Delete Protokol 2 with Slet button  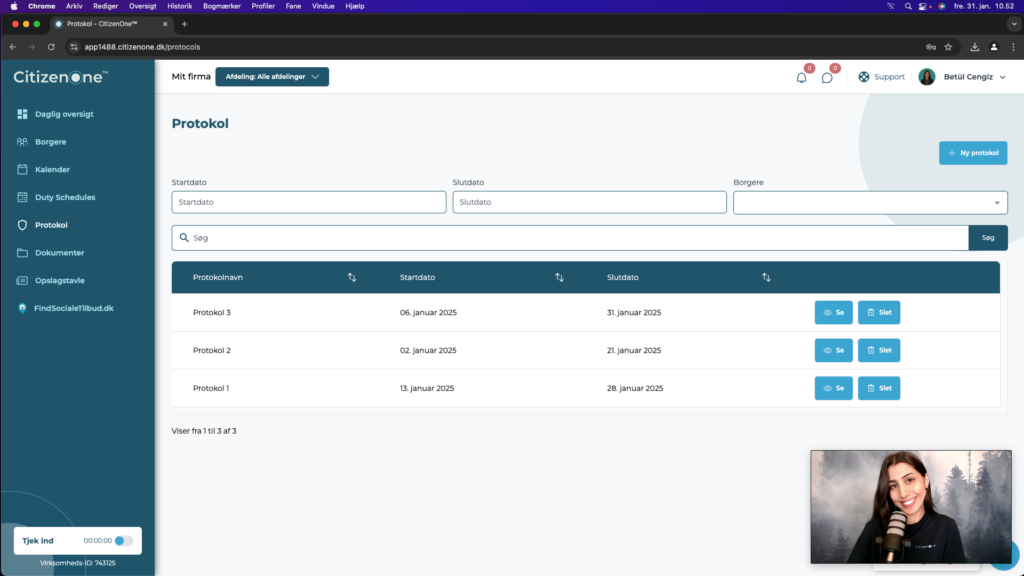(x=878, y=350)
